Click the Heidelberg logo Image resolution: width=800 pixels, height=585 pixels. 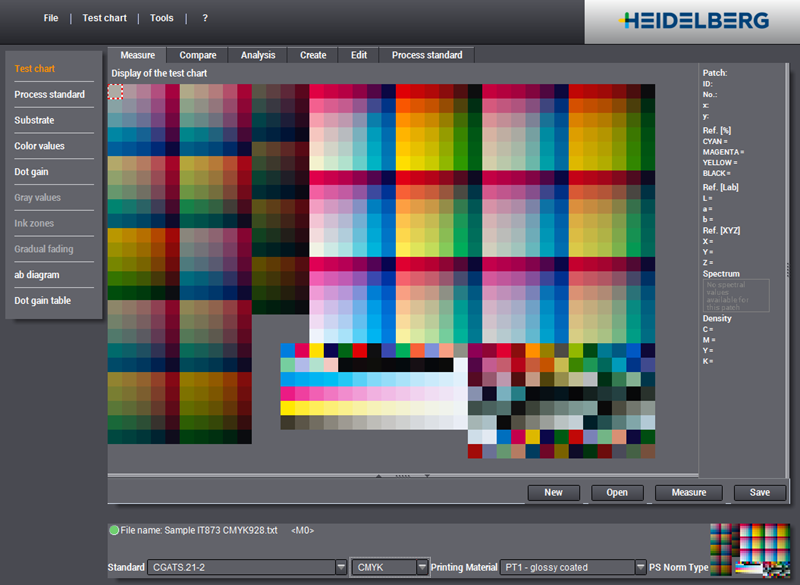click(x=693, y=20)
